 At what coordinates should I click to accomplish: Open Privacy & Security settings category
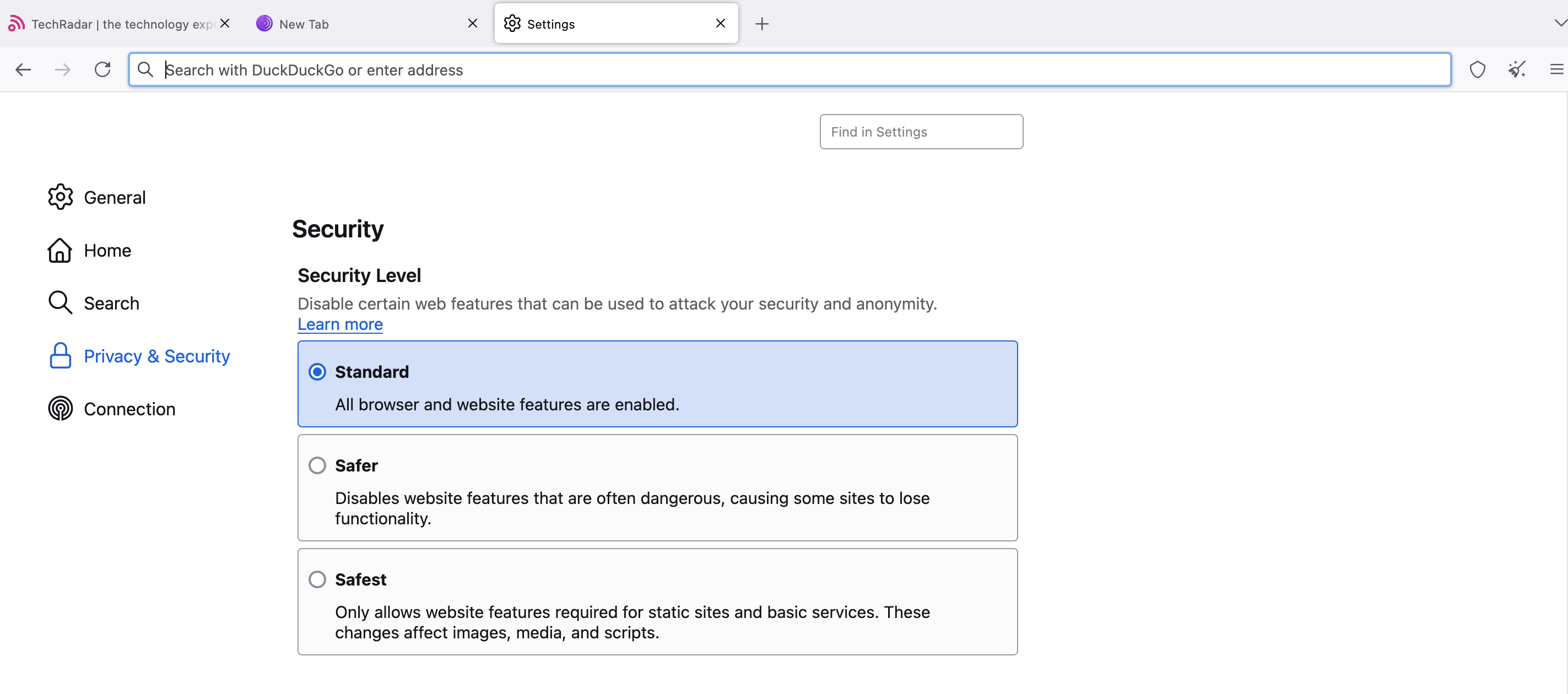[x=139, y=355]
